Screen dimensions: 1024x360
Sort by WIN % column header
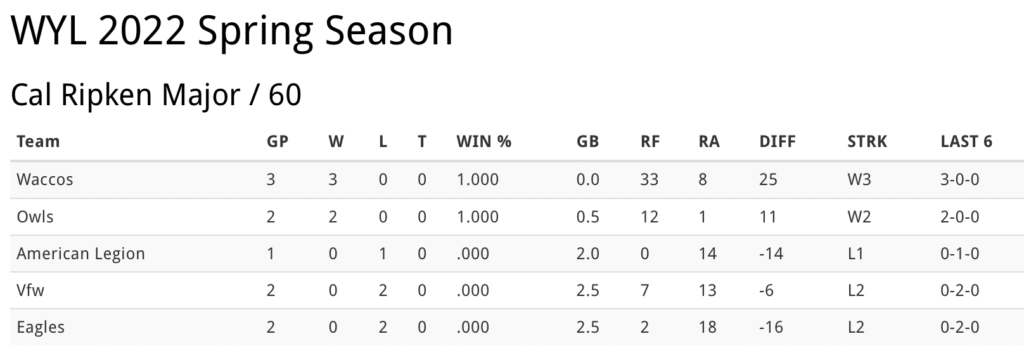tap(484, 142)
